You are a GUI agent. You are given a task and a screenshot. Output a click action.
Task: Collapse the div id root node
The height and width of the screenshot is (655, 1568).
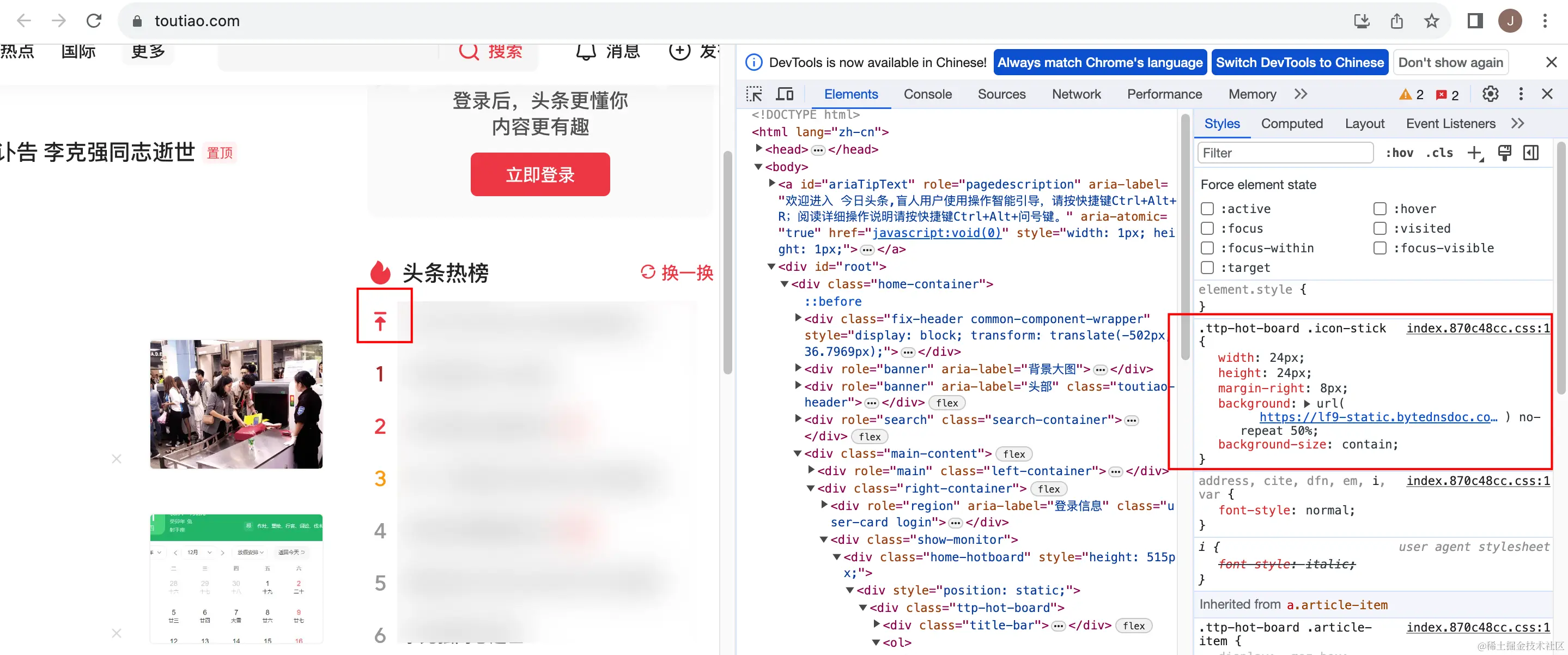[771, 266]
